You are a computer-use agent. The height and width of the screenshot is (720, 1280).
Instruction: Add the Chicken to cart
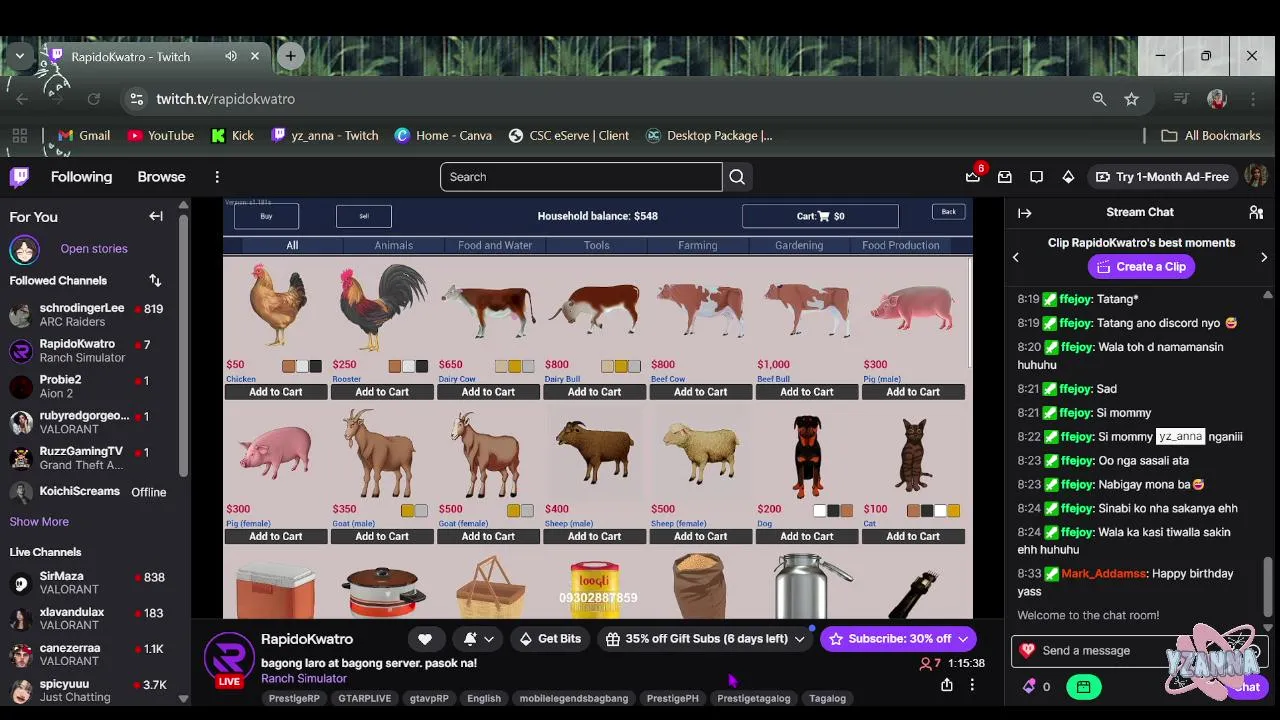(x=275, y=392)
